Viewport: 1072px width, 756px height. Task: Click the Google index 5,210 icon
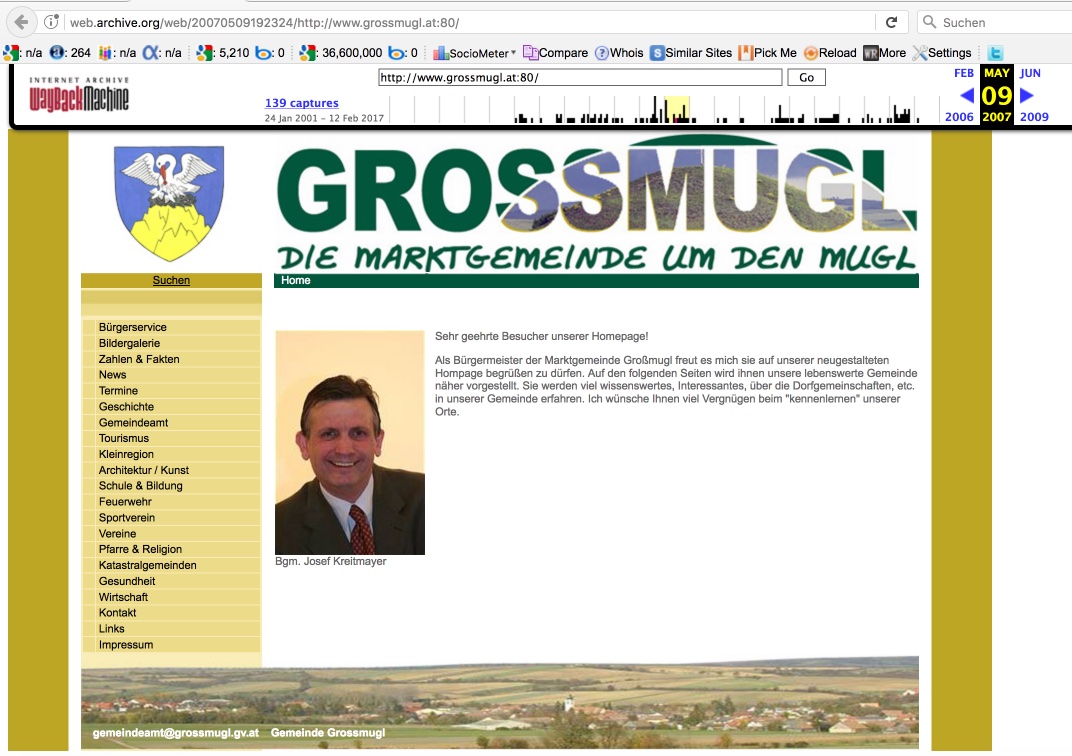204,53
